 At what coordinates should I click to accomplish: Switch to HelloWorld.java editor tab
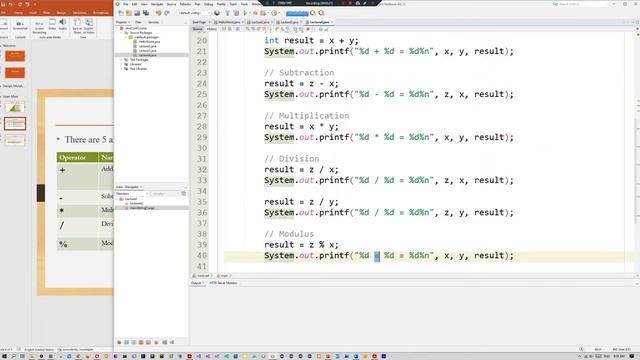[x=229, y=22]
